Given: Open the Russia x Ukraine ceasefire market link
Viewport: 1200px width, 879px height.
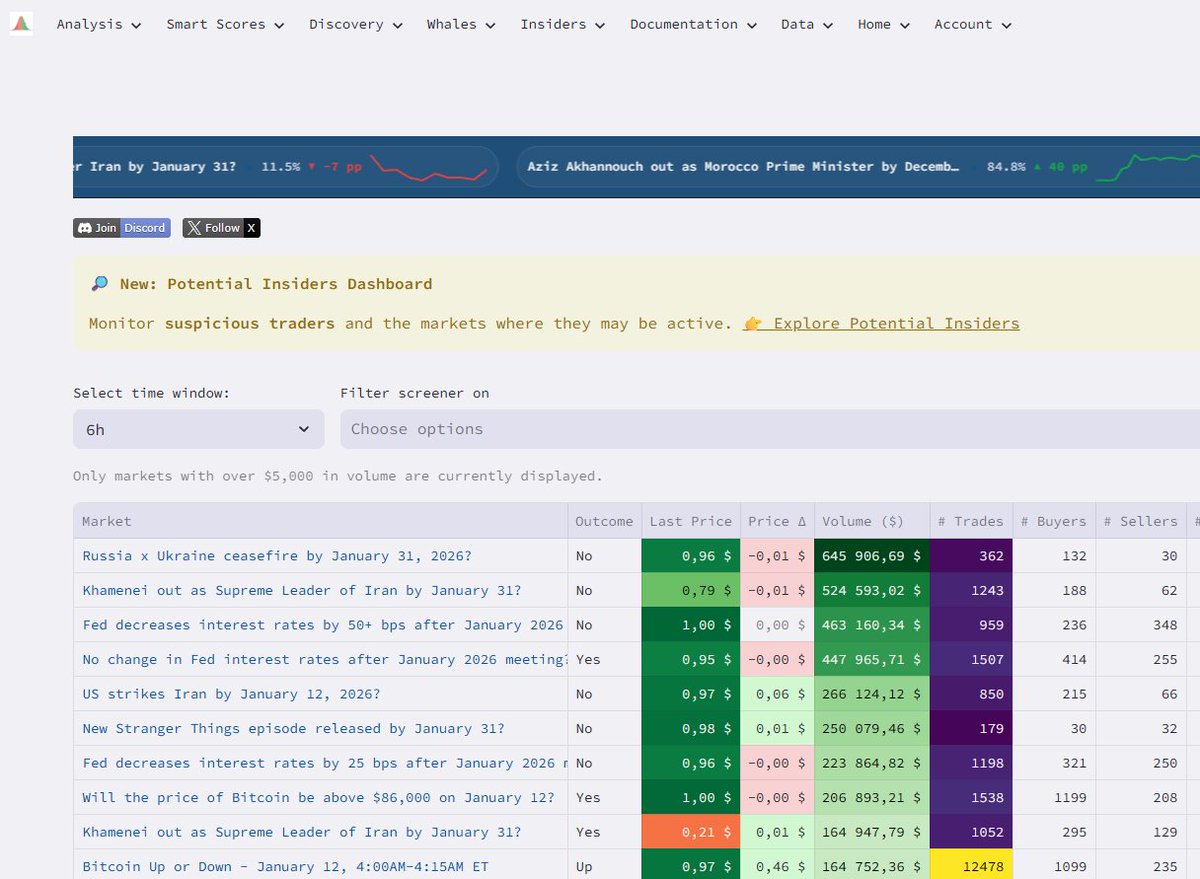Looking at the screenshot, I should (x=276, y=555).
